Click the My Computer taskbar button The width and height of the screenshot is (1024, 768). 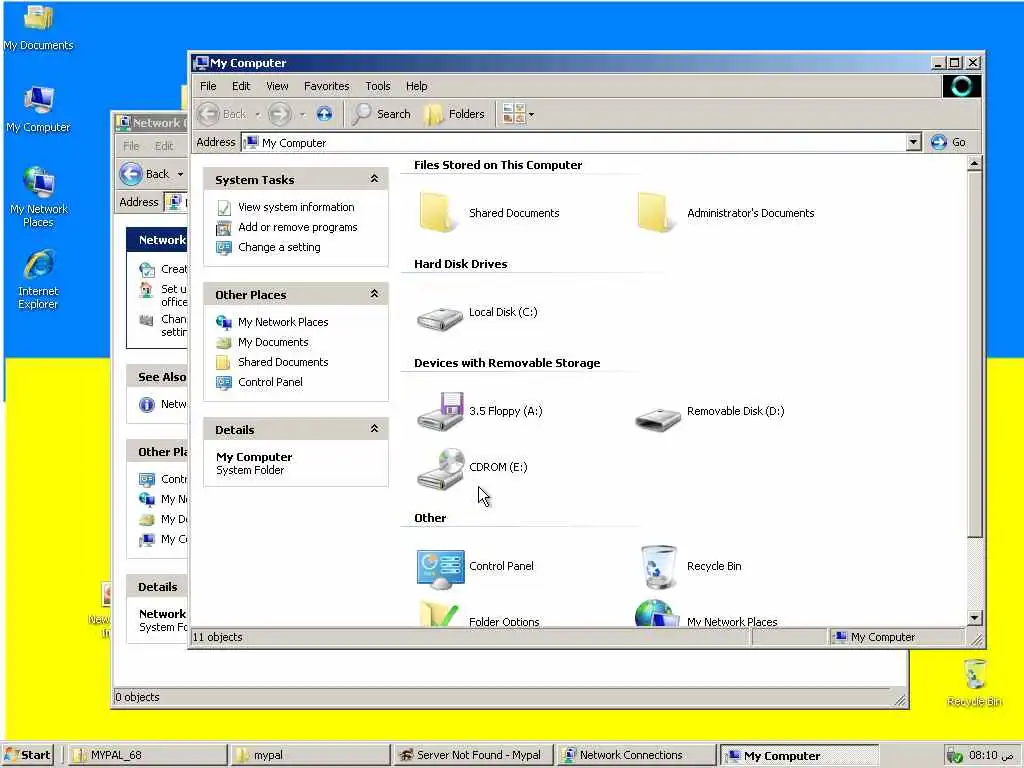(799, 756)
